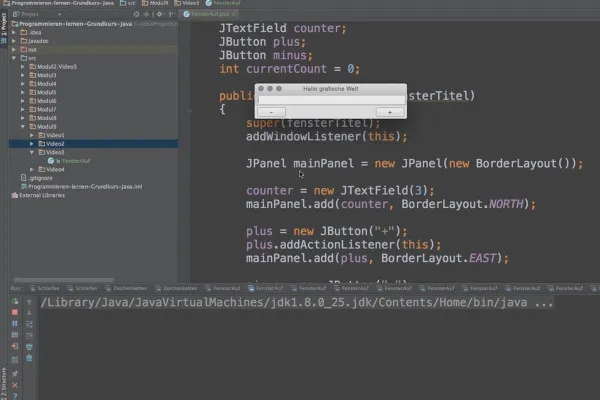Toggle the 1: Project side tab
The image size is (600, 400).
pyautogui.click(x=4, y=24)
